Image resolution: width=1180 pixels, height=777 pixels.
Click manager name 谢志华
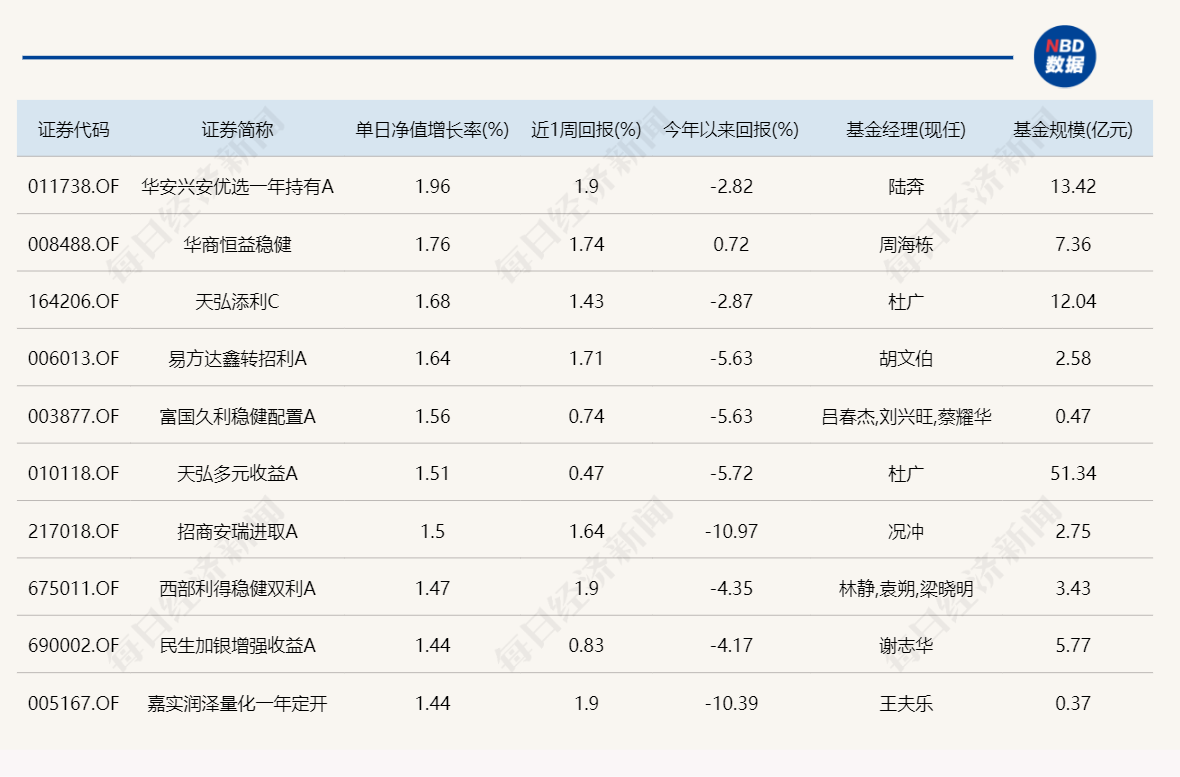click(906, 645)
